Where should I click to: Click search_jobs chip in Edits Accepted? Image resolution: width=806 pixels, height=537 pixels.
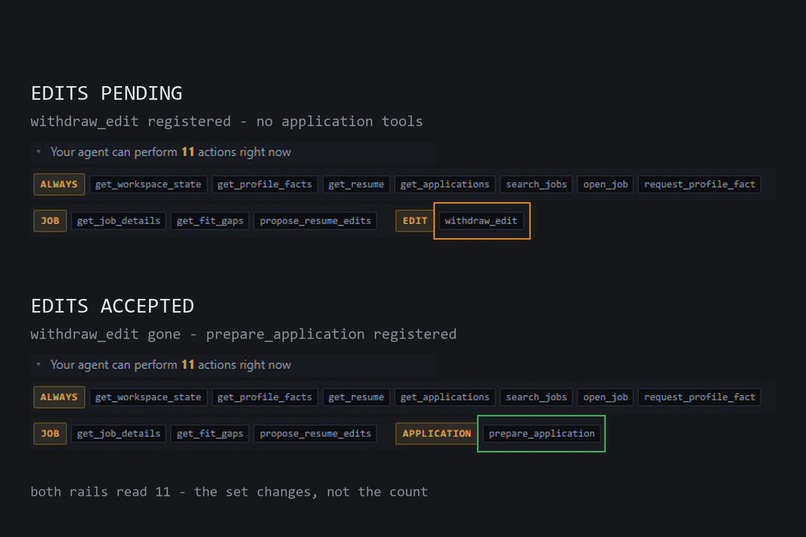pyautogui.click(x=536, y=397)
